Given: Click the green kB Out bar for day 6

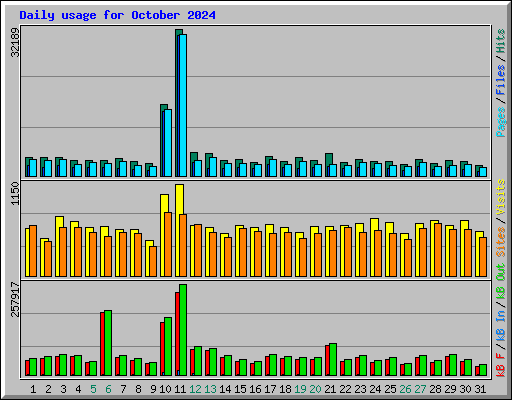Looking at the screenshot, I should pos(108,343).
